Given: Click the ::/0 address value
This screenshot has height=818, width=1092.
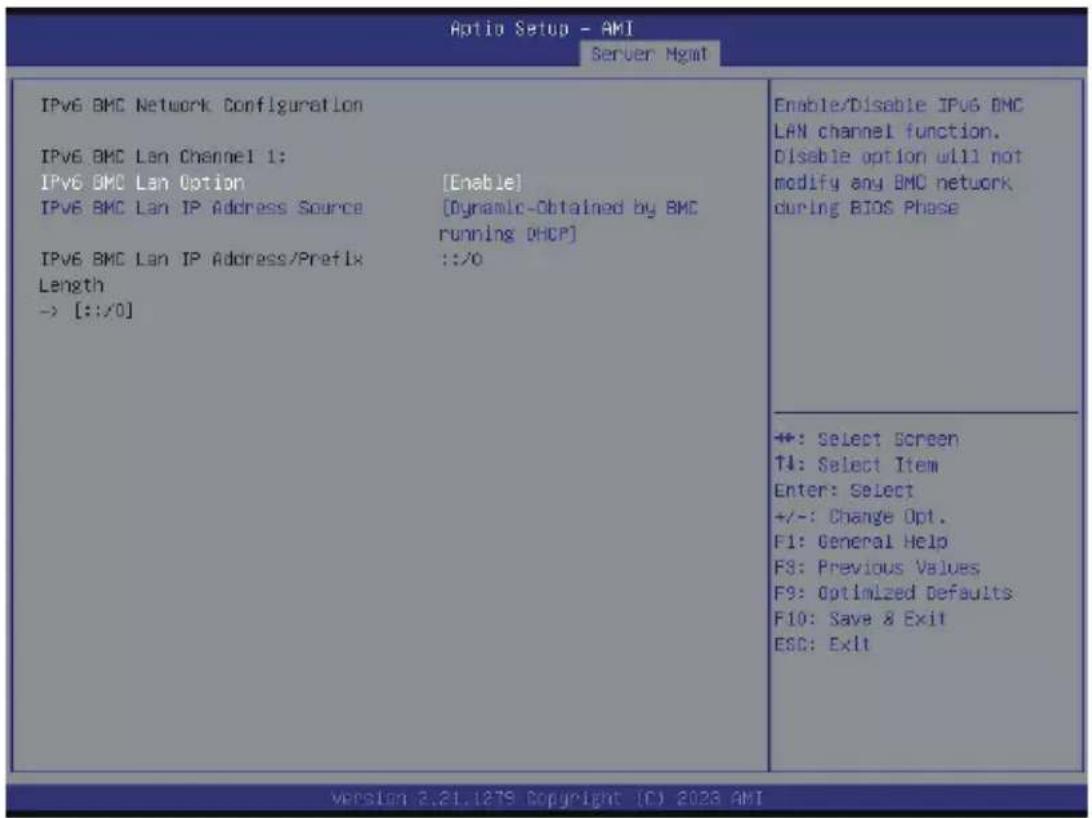Looking at the screenshot, I should [461, 260].
